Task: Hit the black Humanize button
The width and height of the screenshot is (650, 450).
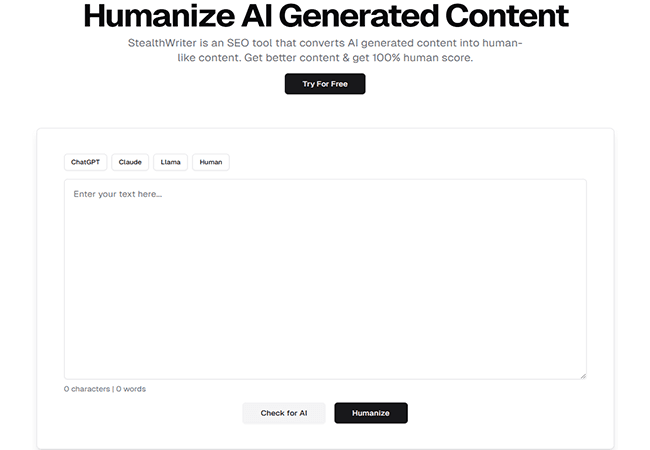Action: 371,413
